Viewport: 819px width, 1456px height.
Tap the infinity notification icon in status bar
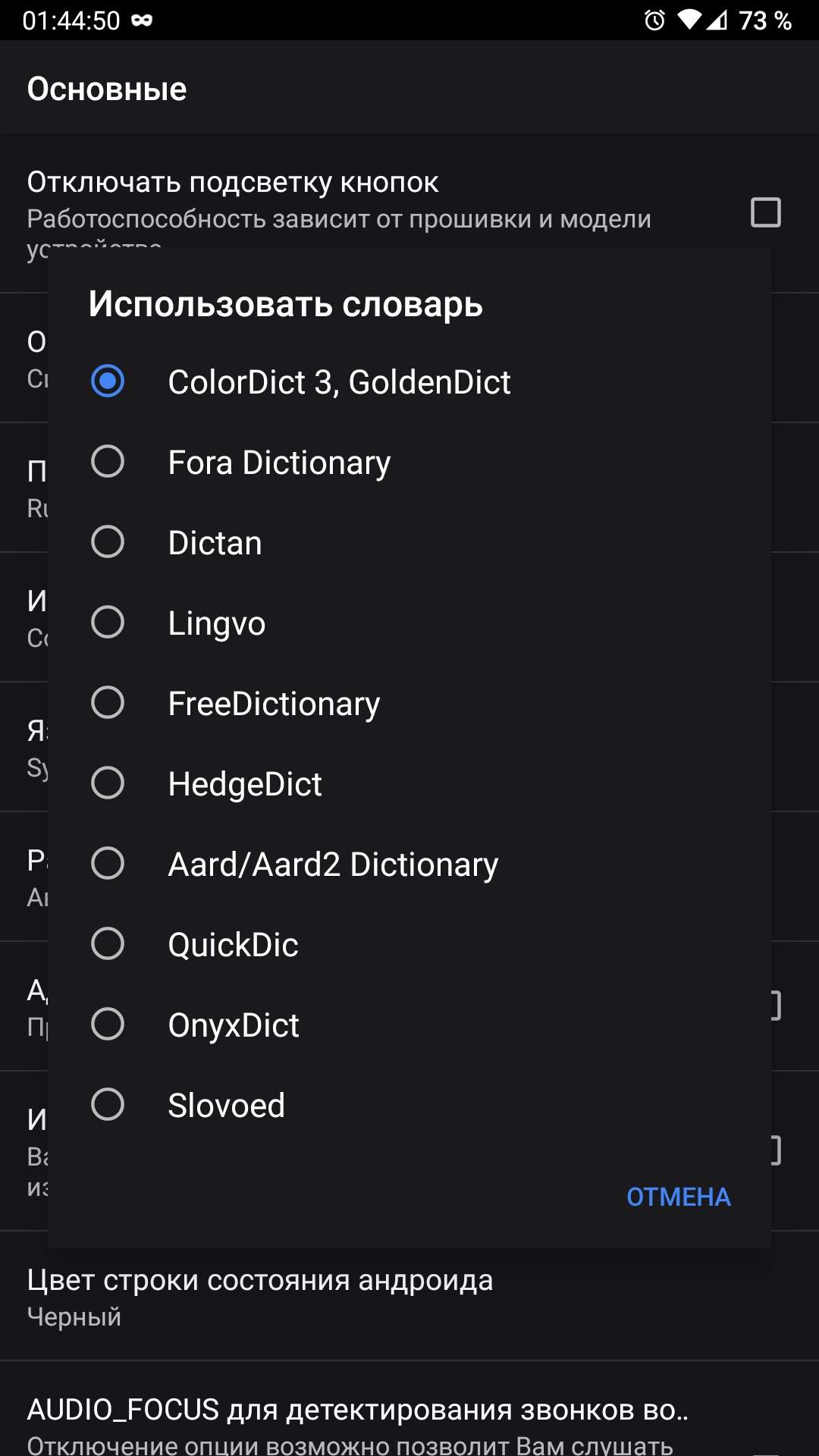click(x=142, y=20)
